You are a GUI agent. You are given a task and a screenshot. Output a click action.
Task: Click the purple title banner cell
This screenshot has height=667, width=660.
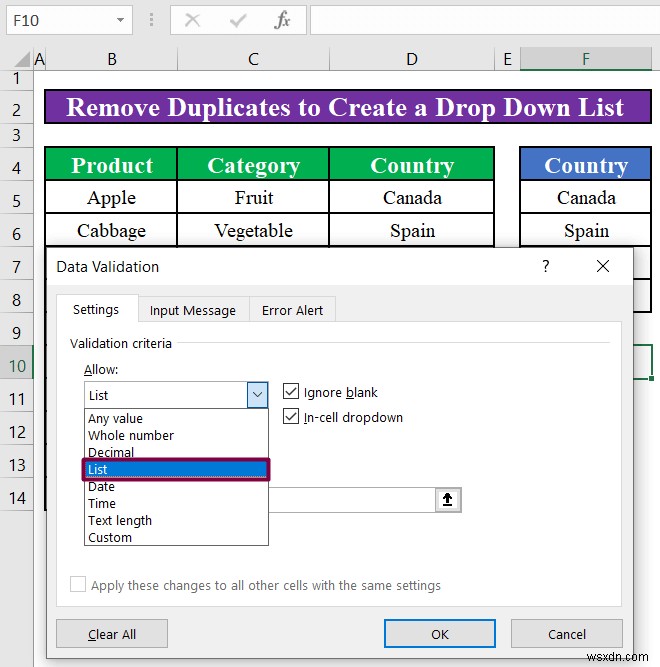tap(348, 107)
